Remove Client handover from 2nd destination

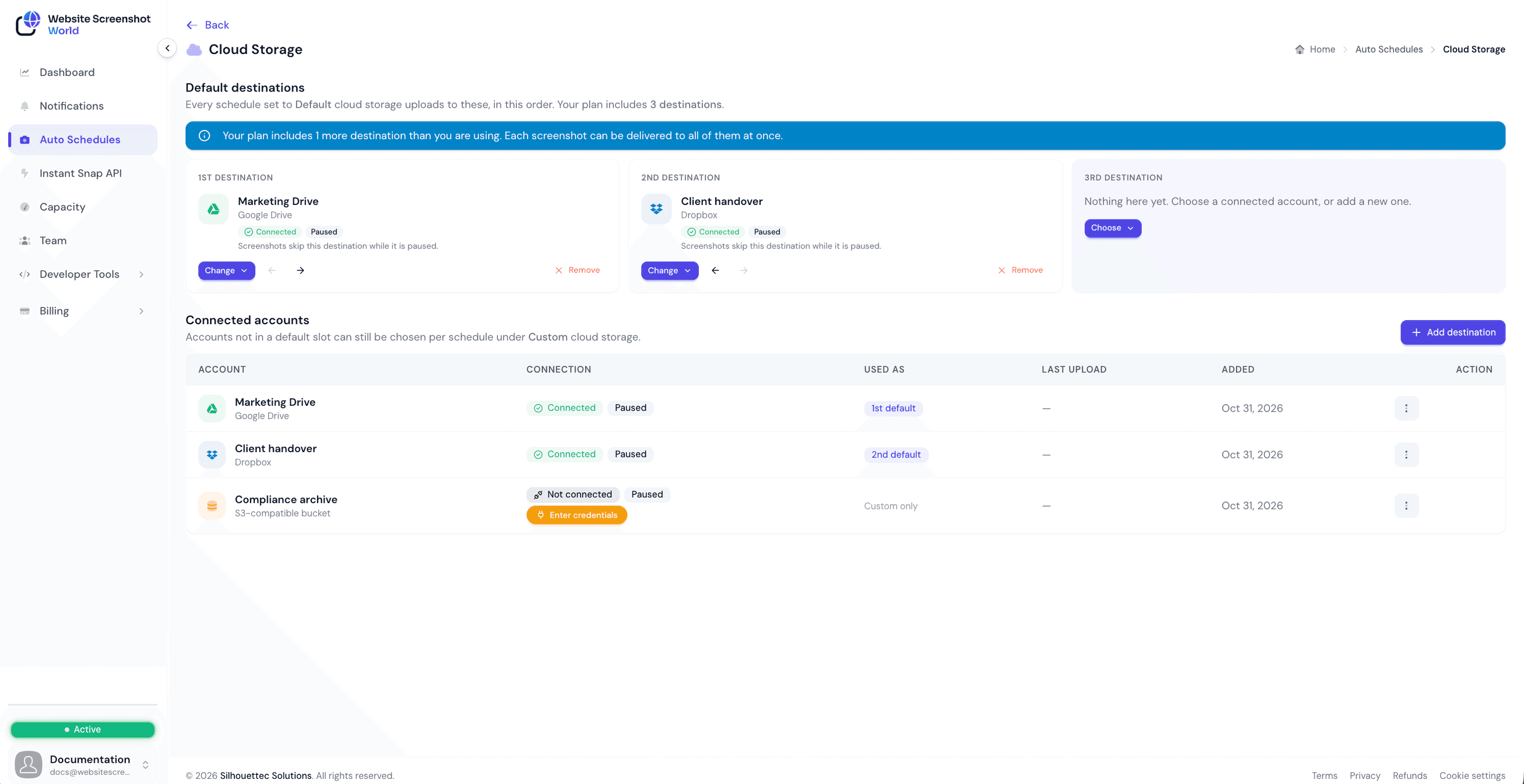click(x=1020, y=270)
